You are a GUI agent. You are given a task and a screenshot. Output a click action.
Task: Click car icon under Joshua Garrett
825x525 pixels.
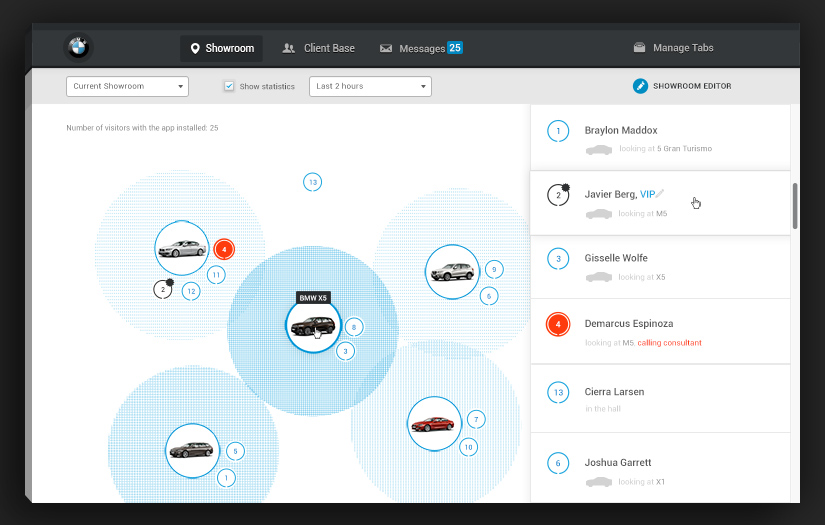pyautogui.click(x=599, y=482)
